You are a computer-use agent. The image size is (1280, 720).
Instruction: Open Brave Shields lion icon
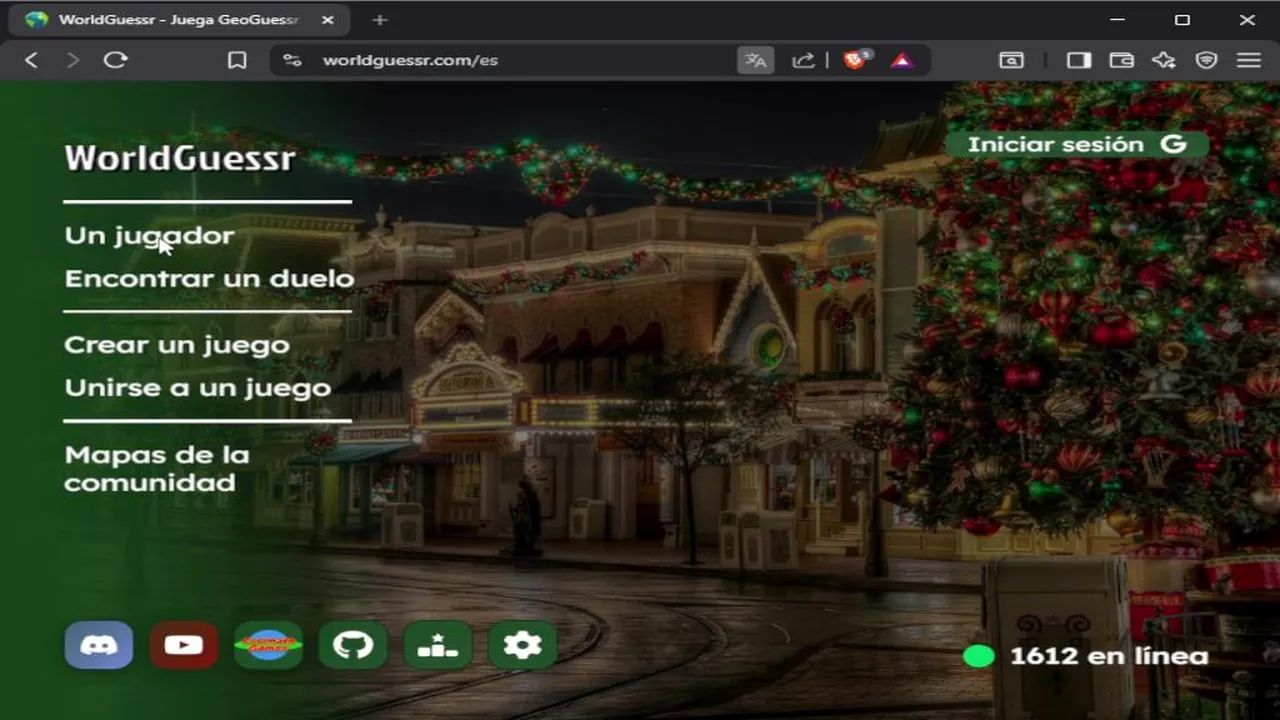(856, 60)
